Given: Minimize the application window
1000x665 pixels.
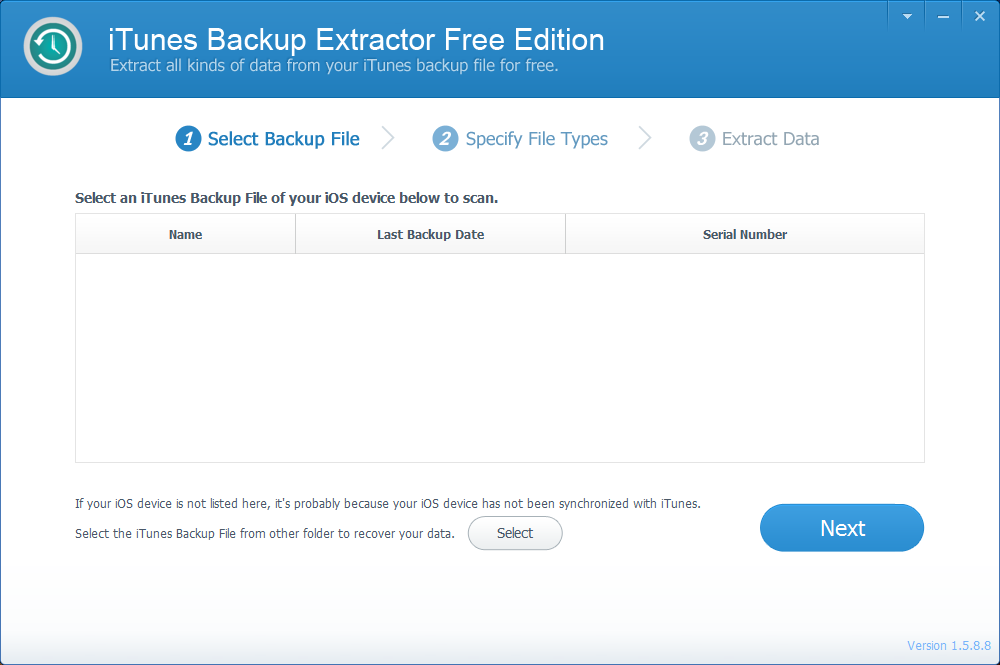Looking at the screenshot, I should point(942,14).
